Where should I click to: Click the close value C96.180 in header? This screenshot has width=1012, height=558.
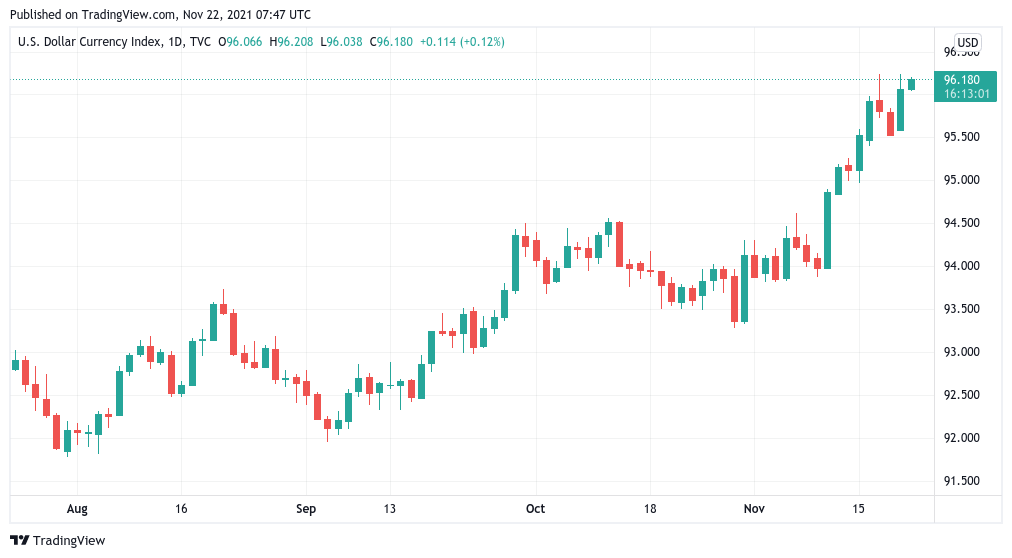tap(391, 42)
